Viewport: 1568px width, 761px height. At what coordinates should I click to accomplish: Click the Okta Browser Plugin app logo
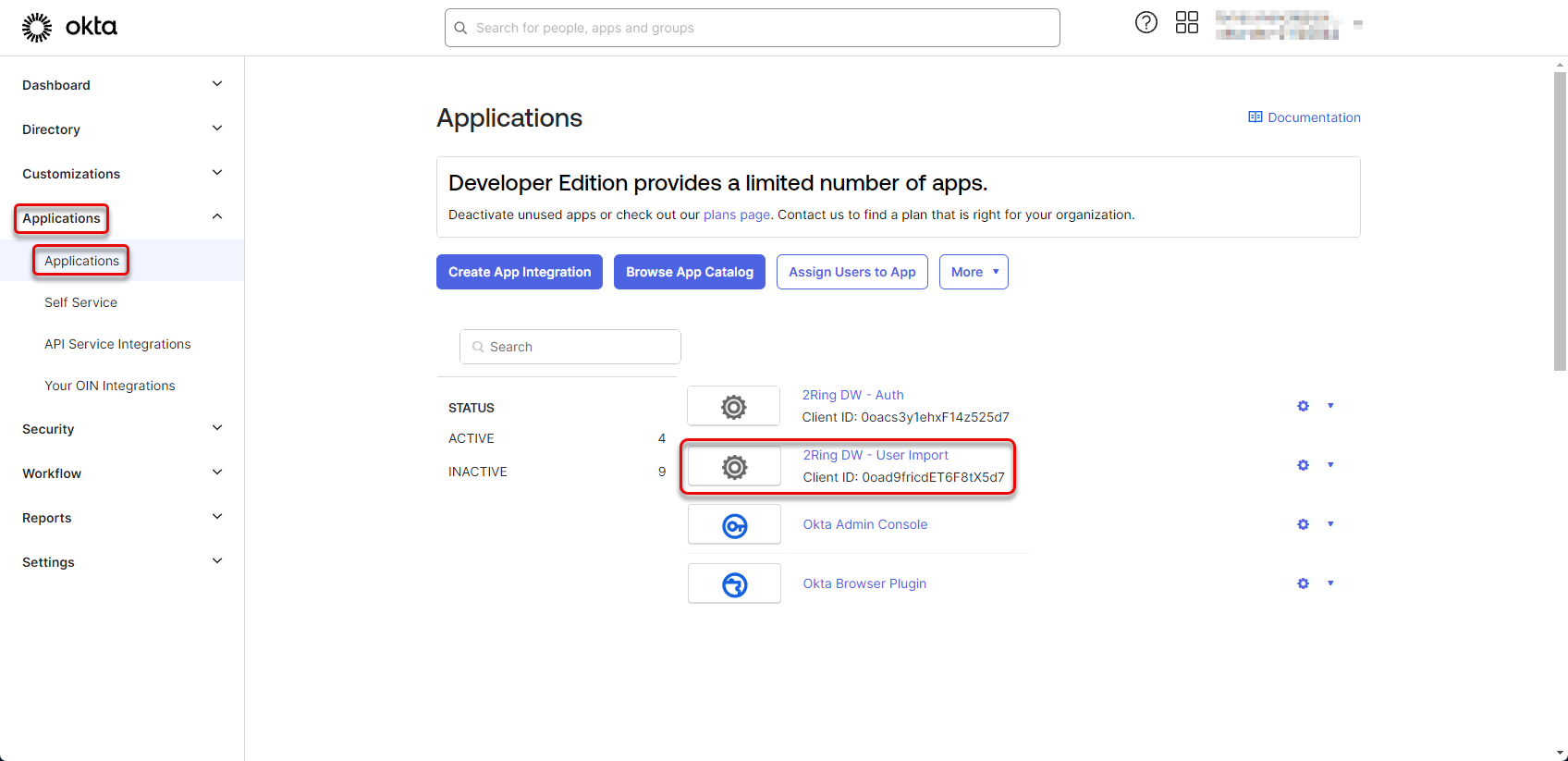(734, 584)
